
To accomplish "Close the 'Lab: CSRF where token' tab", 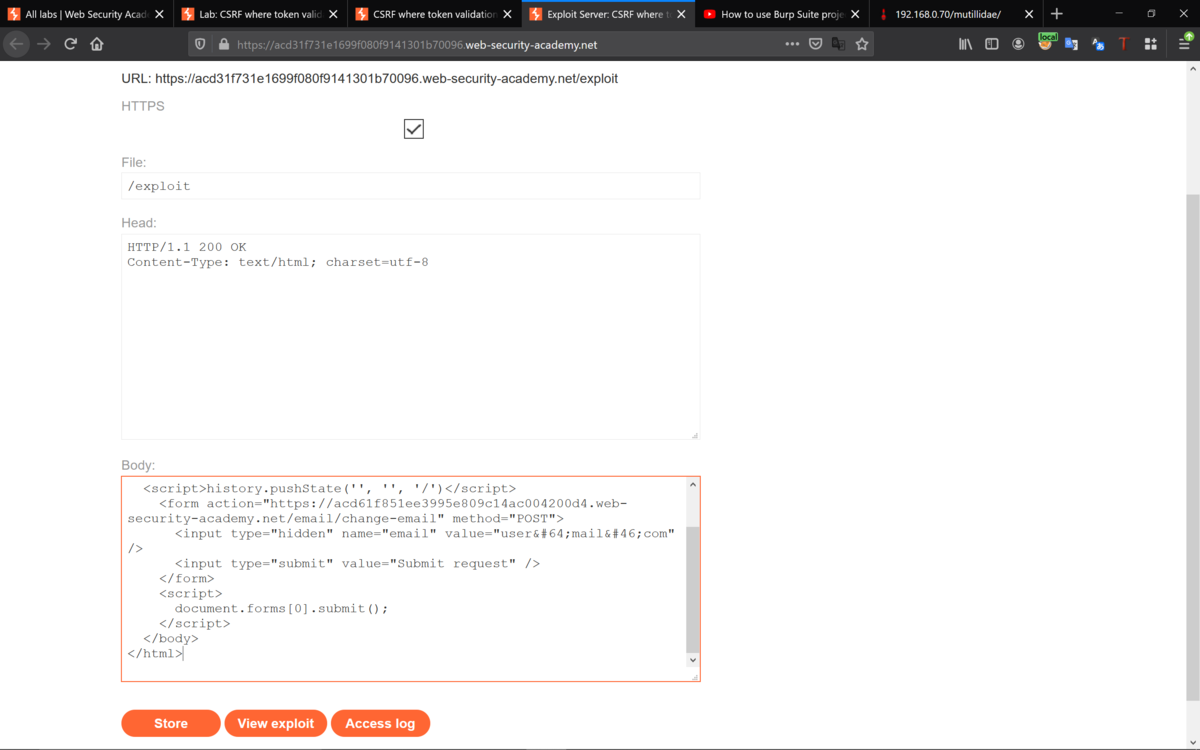I will [x=333, y=15].
